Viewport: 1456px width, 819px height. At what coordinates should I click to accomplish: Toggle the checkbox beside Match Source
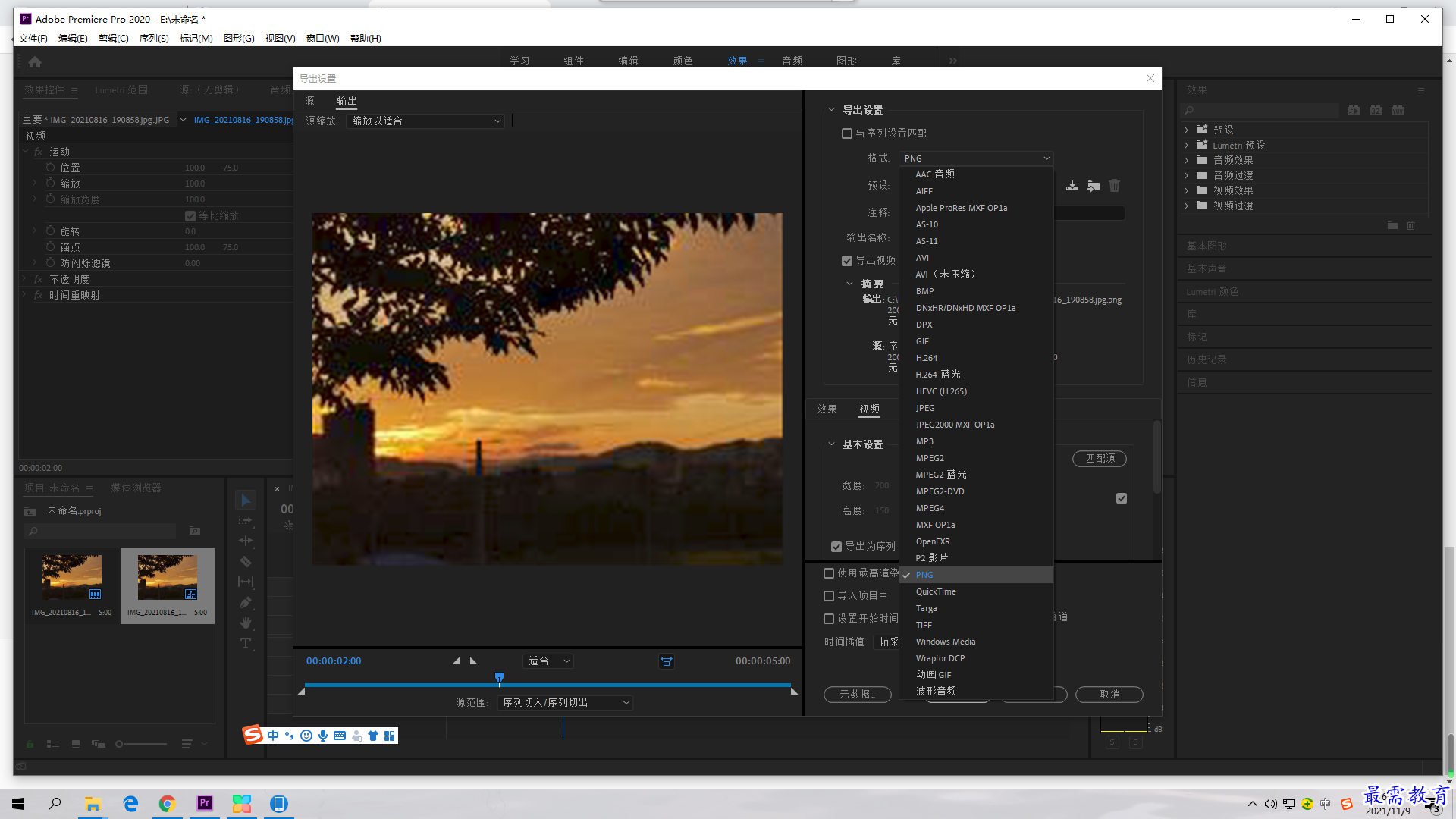pyautogui.click(x=1121, y=498)
